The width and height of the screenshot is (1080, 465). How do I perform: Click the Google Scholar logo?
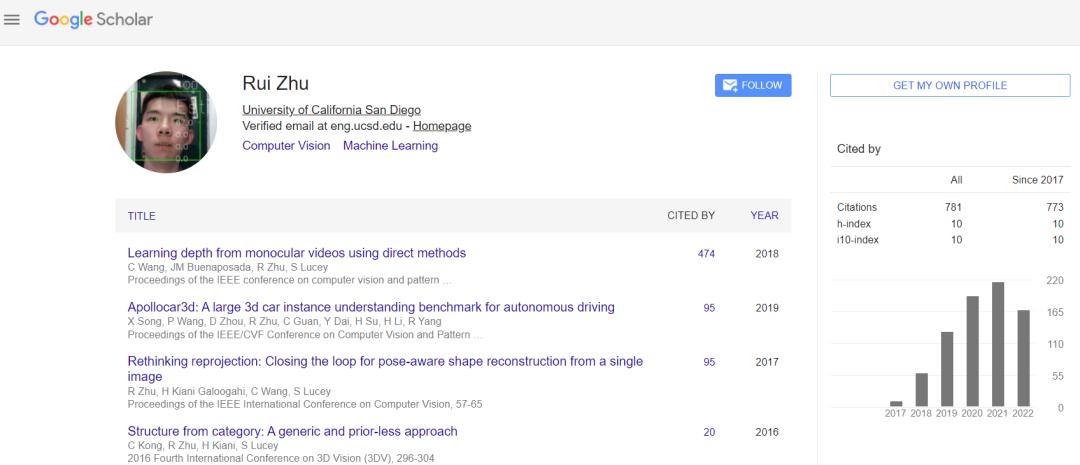(x=93, y=20)
